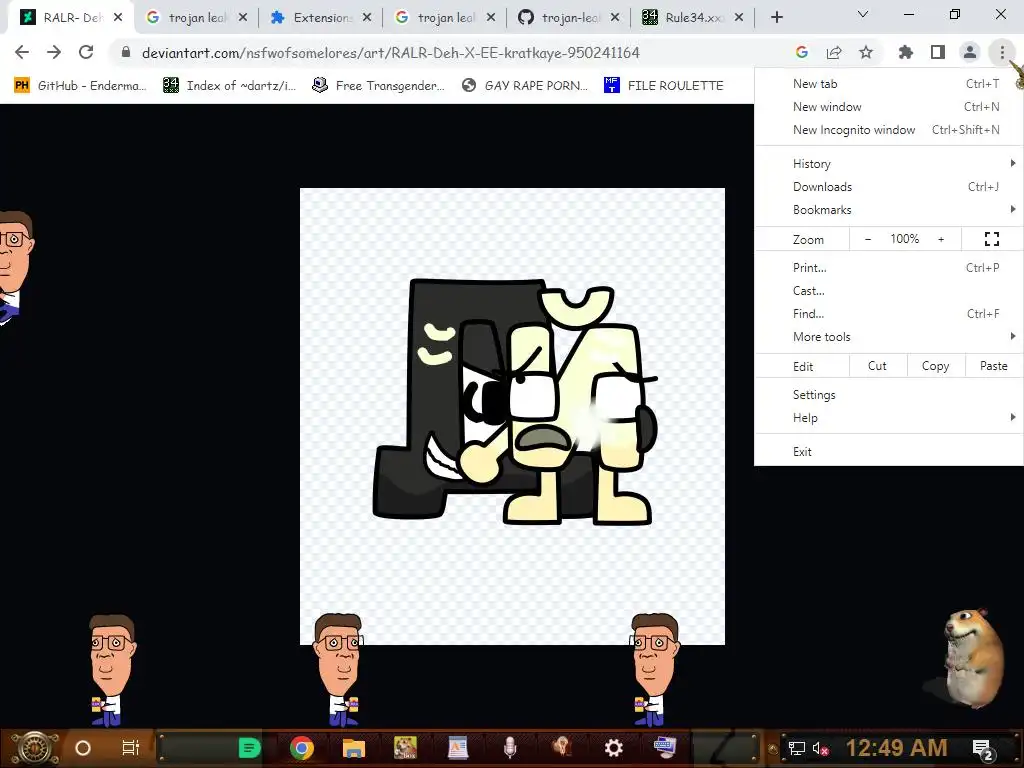The image size is (1024, 768).
Task: Increase zoom with the plus button
Action: [941, 239]
